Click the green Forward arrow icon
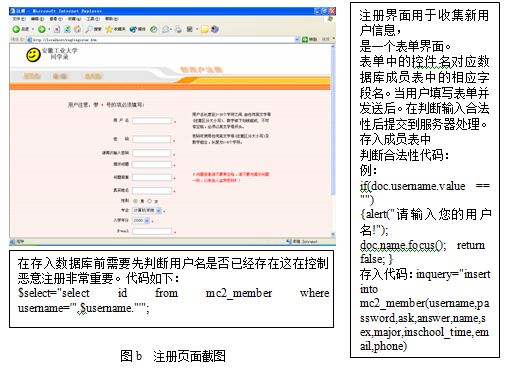 42,29
